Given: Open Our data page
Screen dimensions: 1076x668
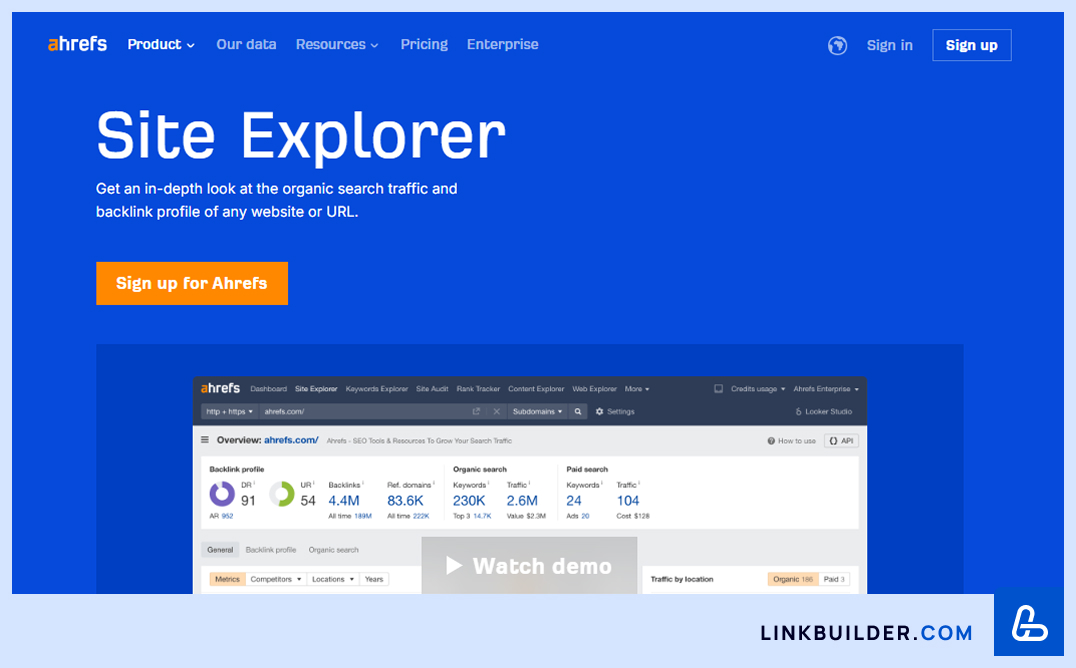Looking at the screenshot, I should (x=246, y=45).
